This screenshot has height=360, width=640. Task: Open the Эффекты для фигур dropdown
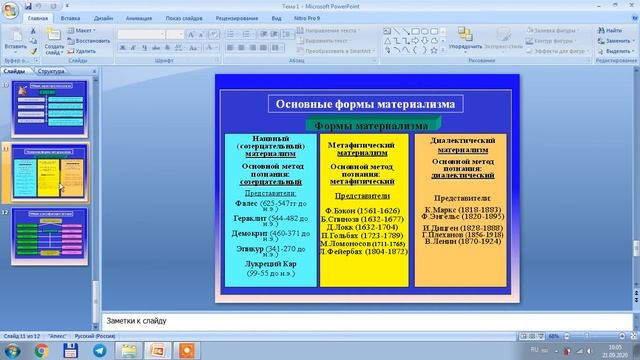point(558,51)
